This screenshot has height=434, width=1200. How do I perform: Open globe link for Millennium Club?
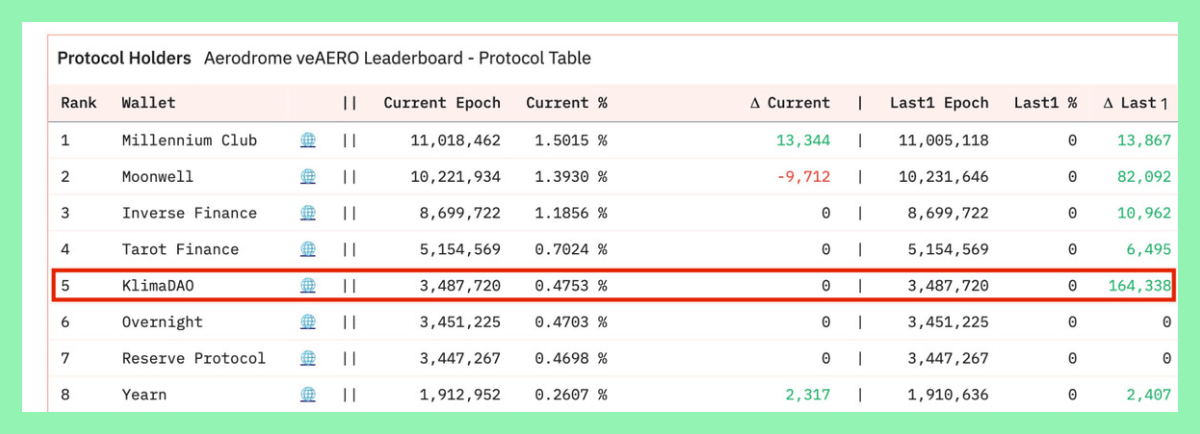tap(308, 140)
